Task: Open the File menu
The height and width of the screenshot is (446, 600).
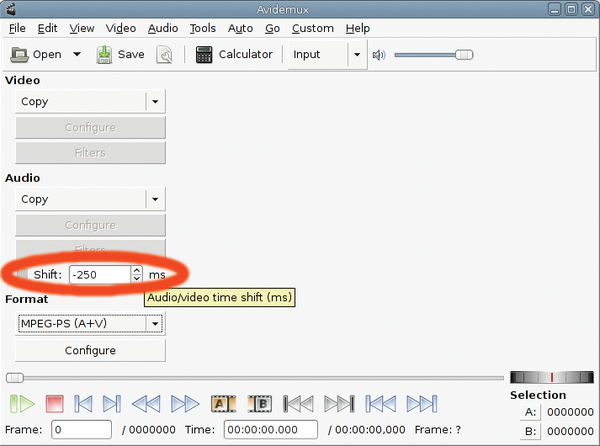Action: (x=17, y=28)
